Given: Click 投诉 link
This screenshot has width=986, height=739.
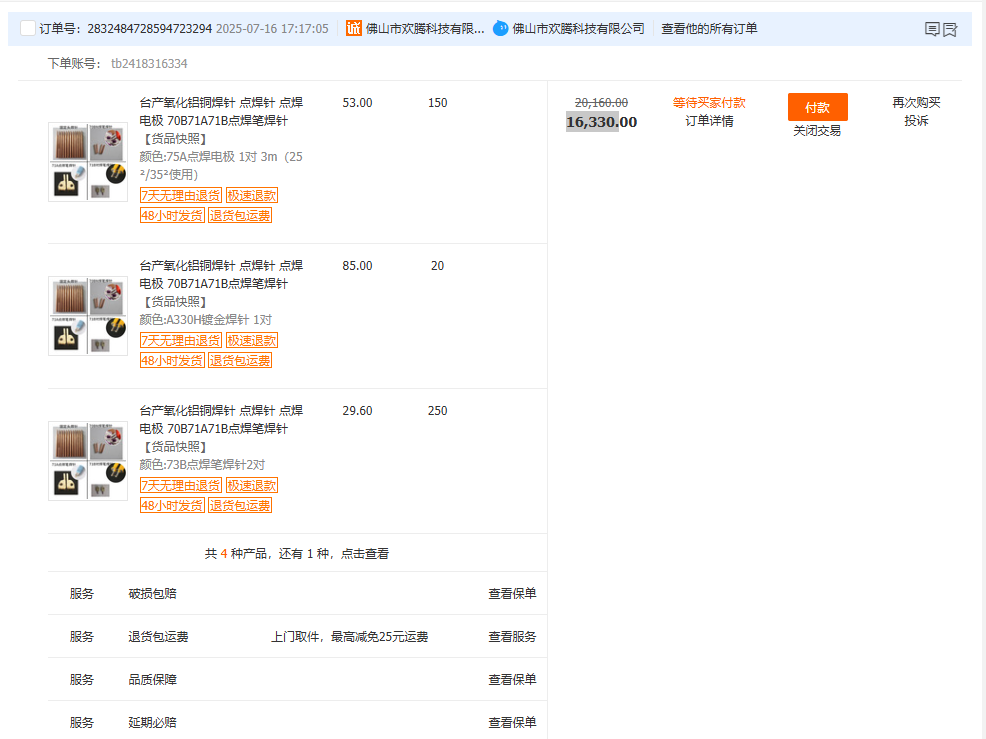Looking at the screenshot, I should (916, 121).
